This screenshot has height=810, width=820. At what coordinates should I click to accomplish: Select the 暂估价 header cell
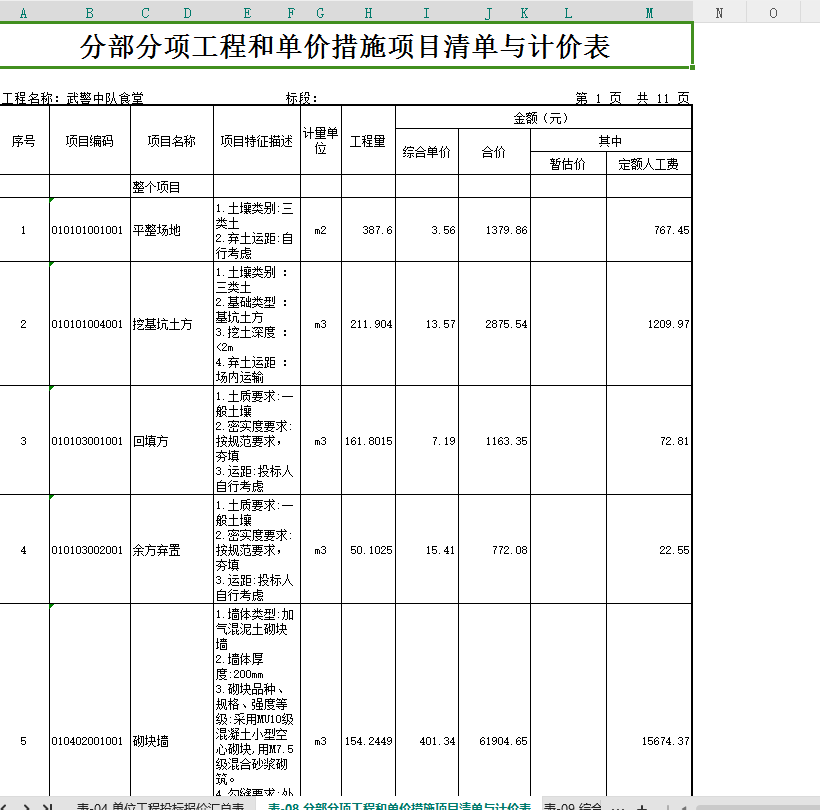[568, 164]
